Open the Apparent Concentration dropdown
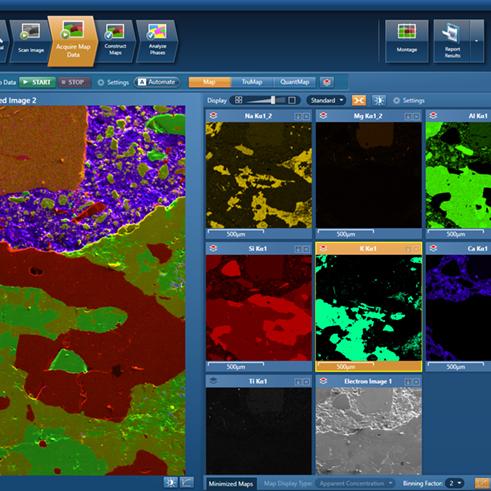This screenshot has height=491, width=491. pos(355,483)
